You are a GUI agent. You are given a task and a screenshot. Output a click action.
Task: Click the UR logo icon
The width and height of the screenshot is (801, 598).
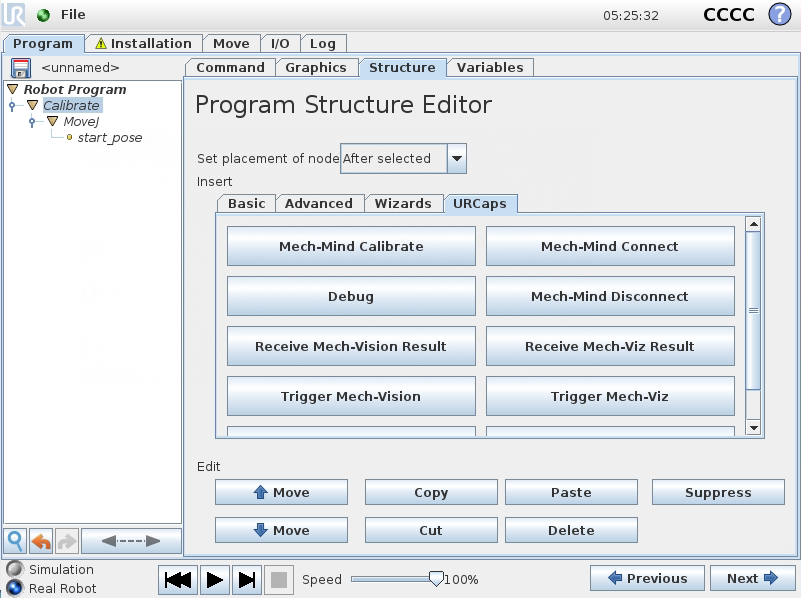[x=15, y=15]
